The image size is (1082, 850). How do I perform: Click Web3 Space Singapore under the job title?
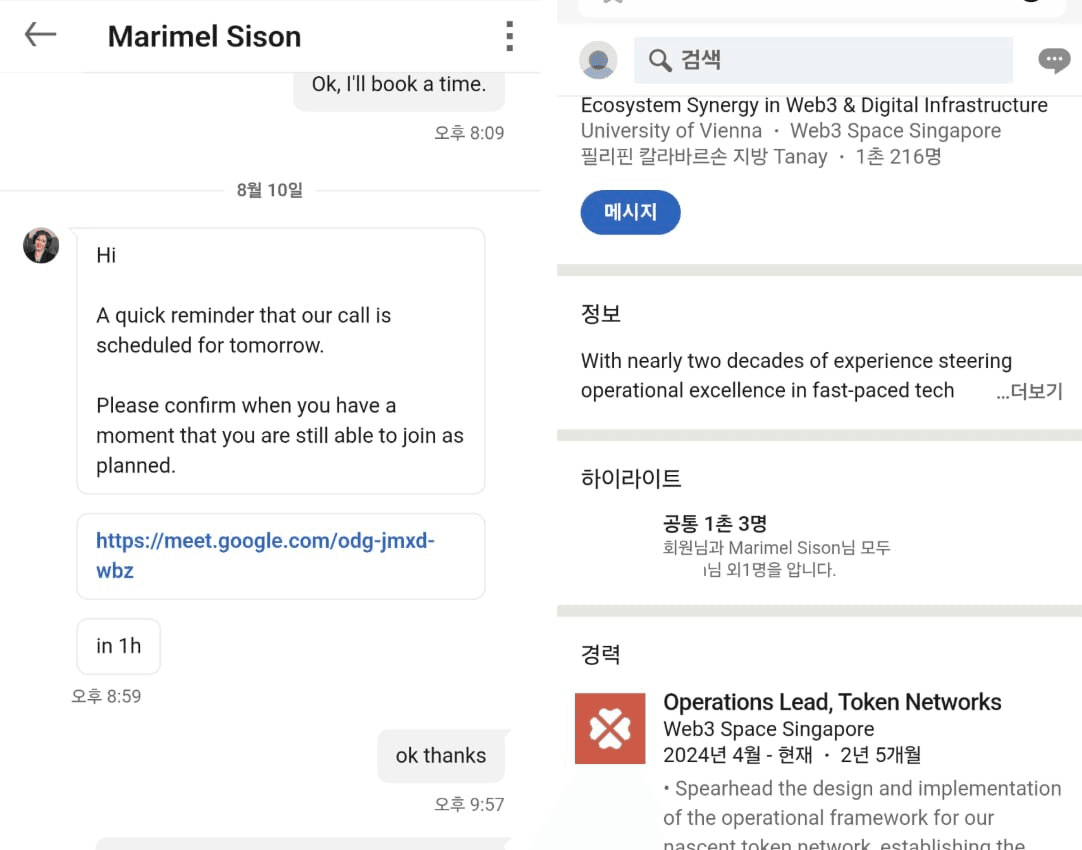click(768, 729)
